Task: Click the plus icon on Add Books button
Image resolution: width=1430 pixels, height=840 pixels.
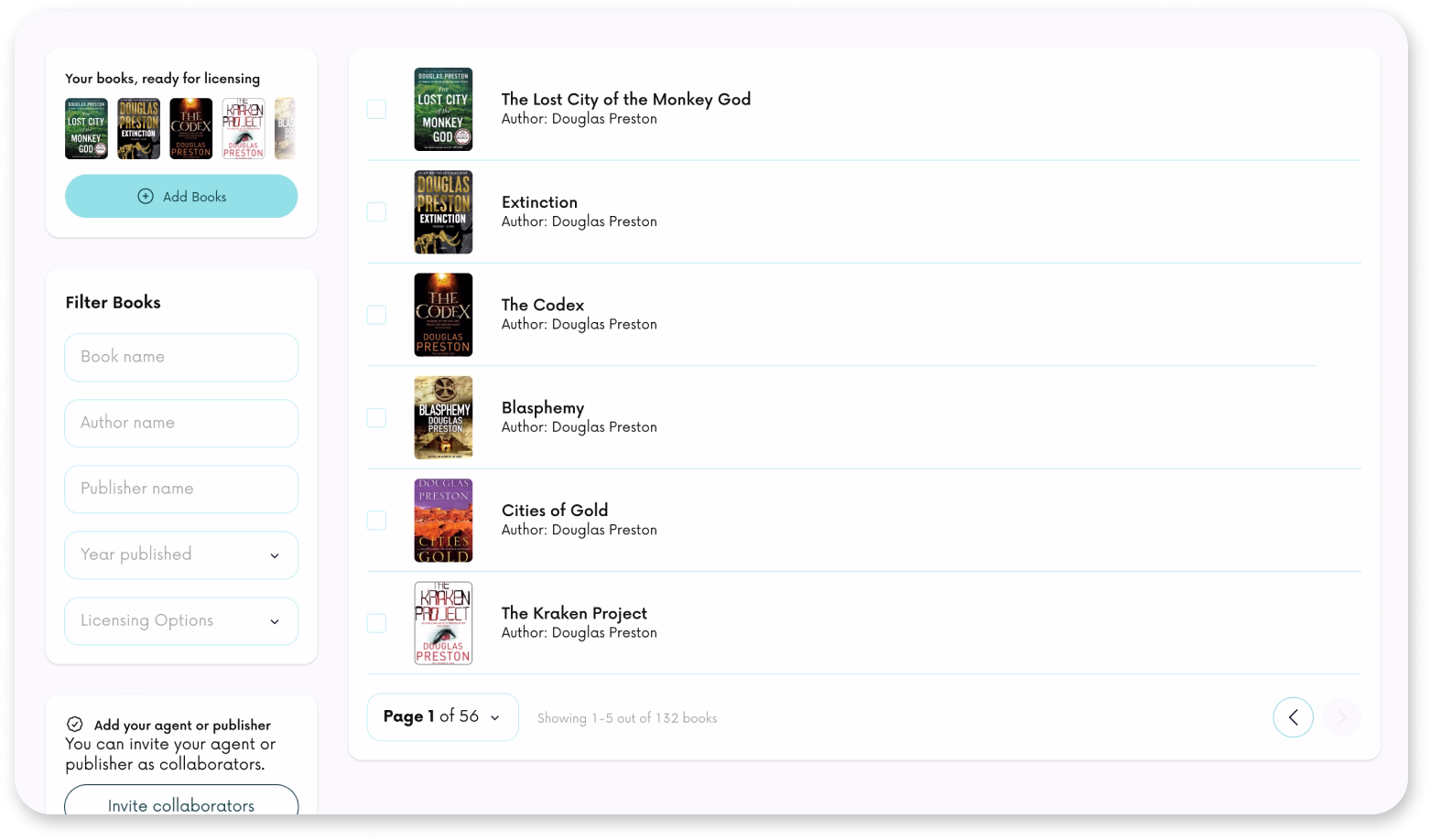Action: pos(146,197)
